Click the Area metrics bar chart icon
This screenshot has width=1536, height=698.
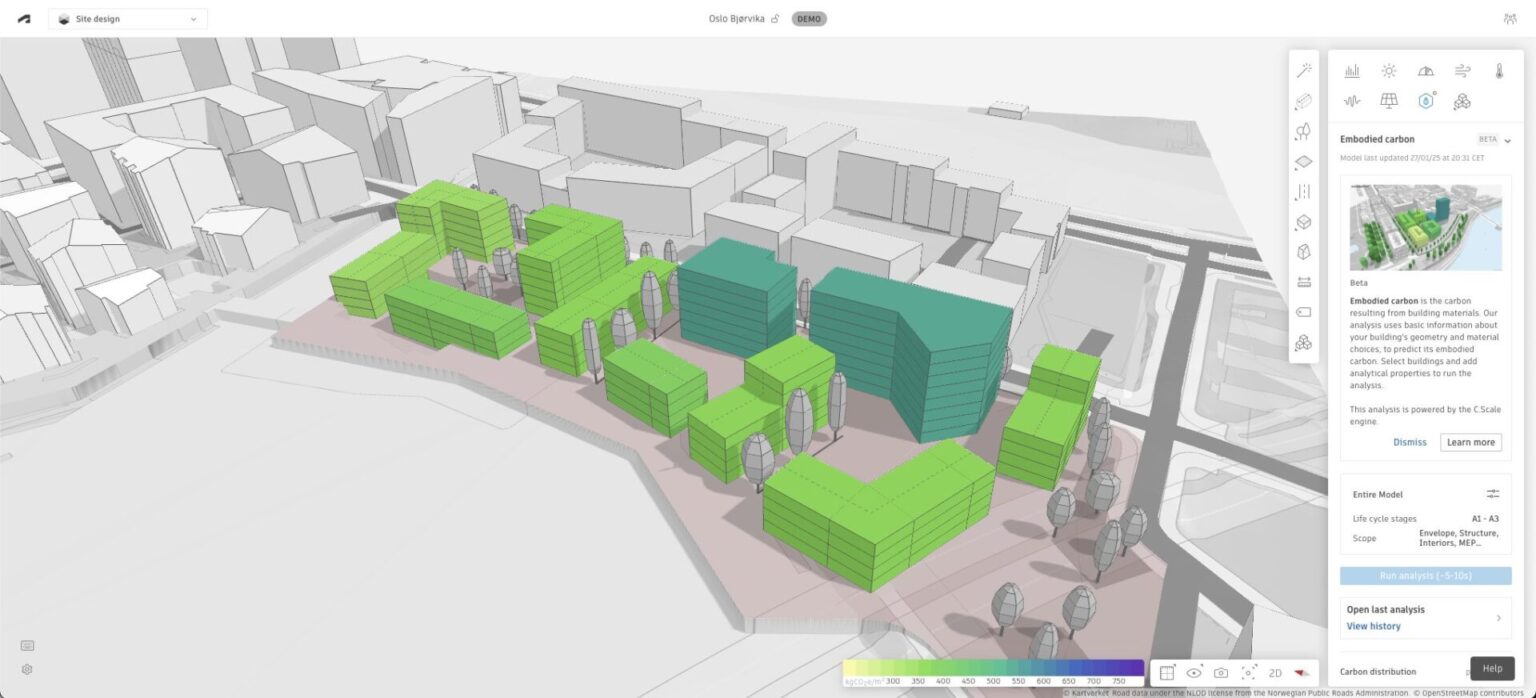1352,70
